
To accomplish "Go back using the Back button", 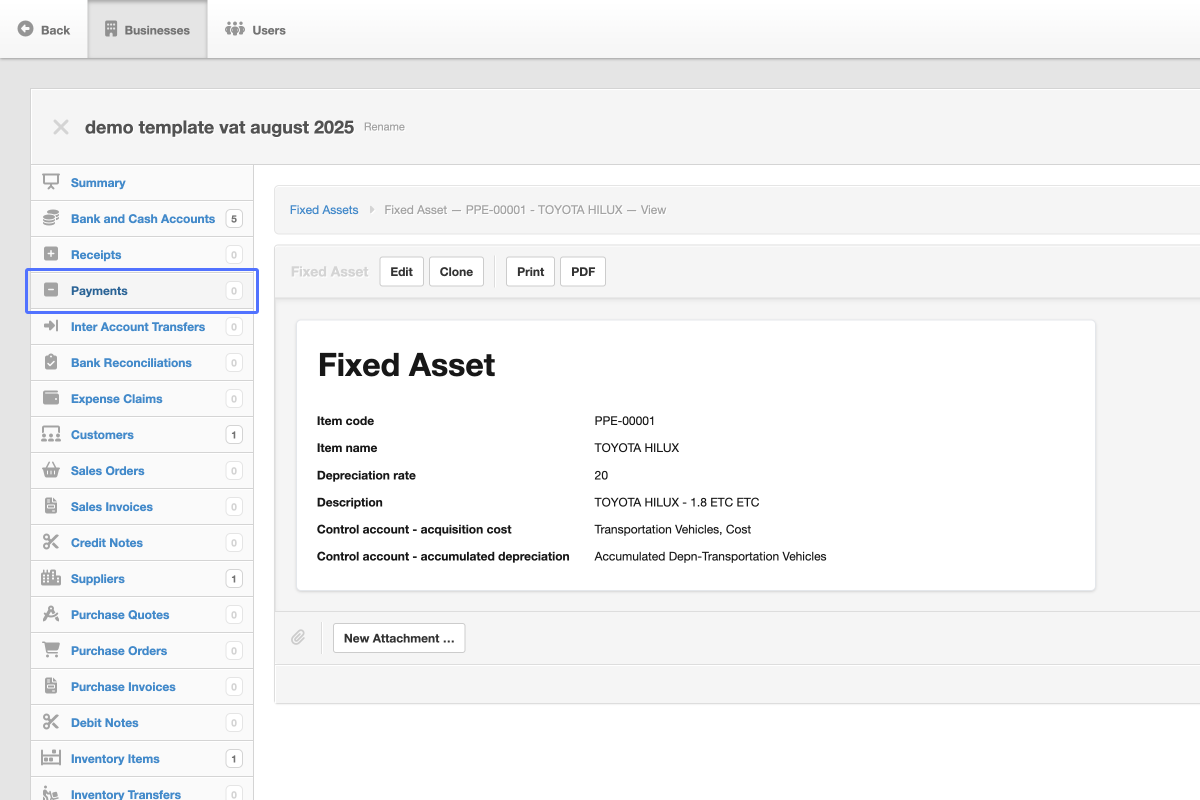I will pos(44,30).
